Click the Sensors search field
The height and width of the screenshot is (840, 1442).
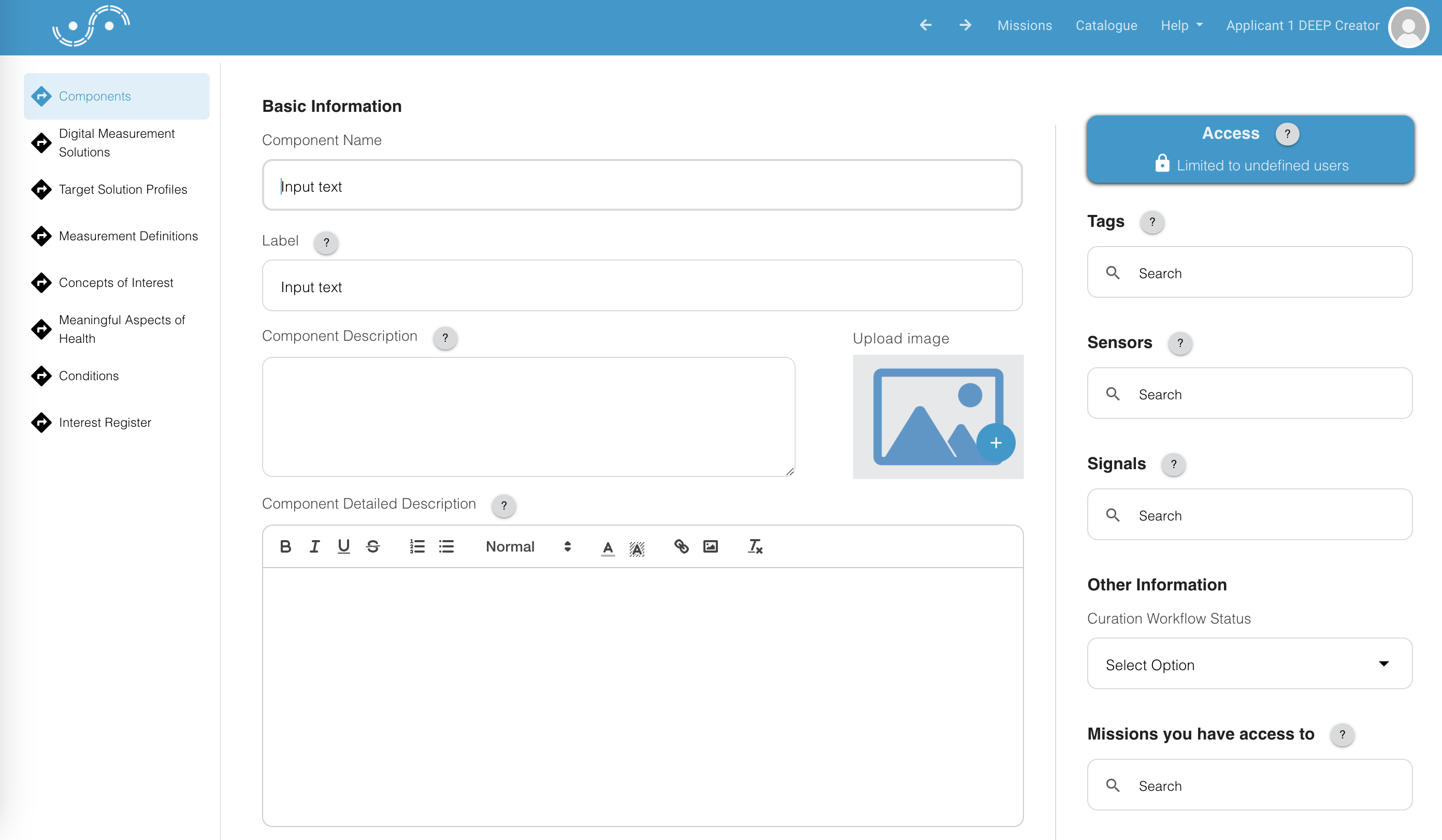1250,394
